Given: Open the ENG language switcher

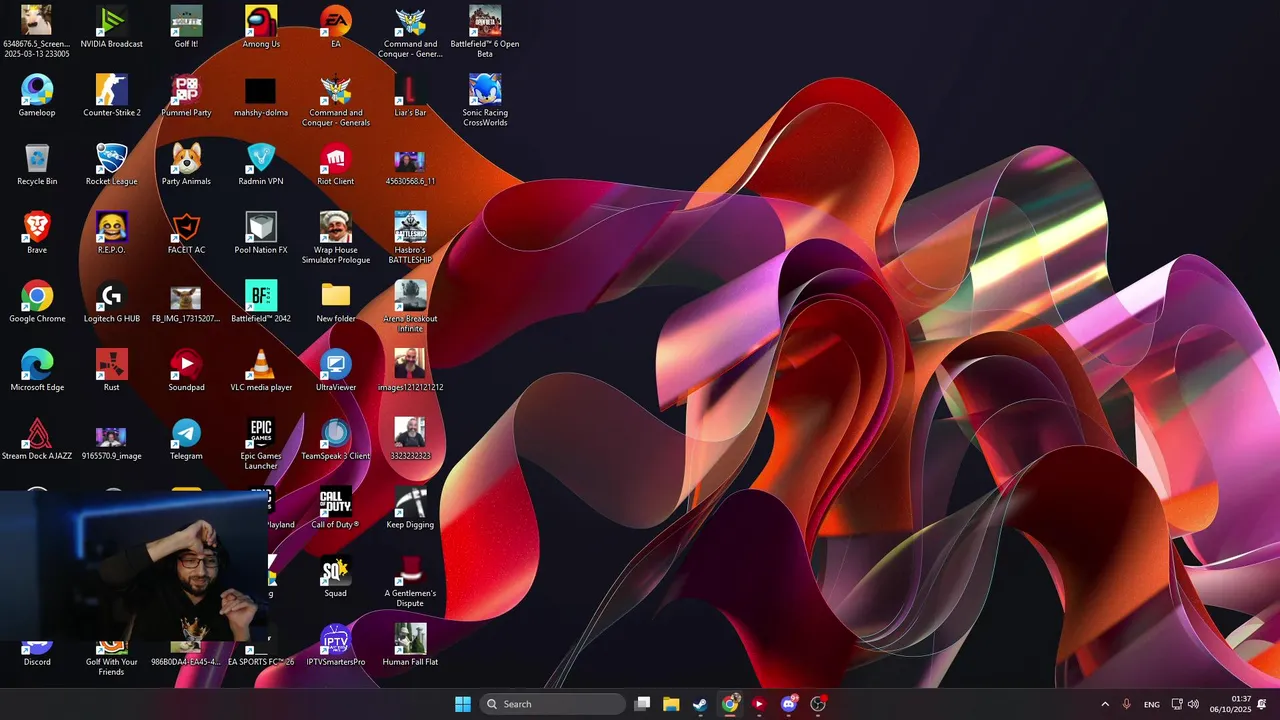Looking at the screenshot, I should coord(1152,704).
